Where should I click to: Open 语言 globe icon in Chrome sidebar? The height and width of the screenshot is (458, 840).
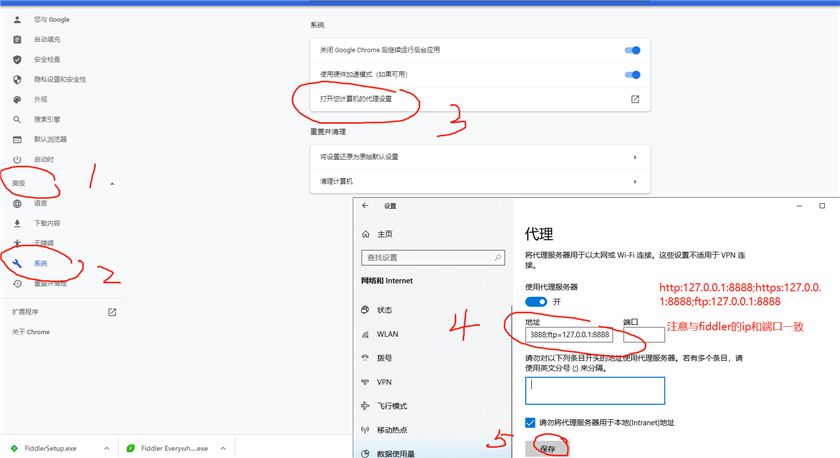point(17,204)
